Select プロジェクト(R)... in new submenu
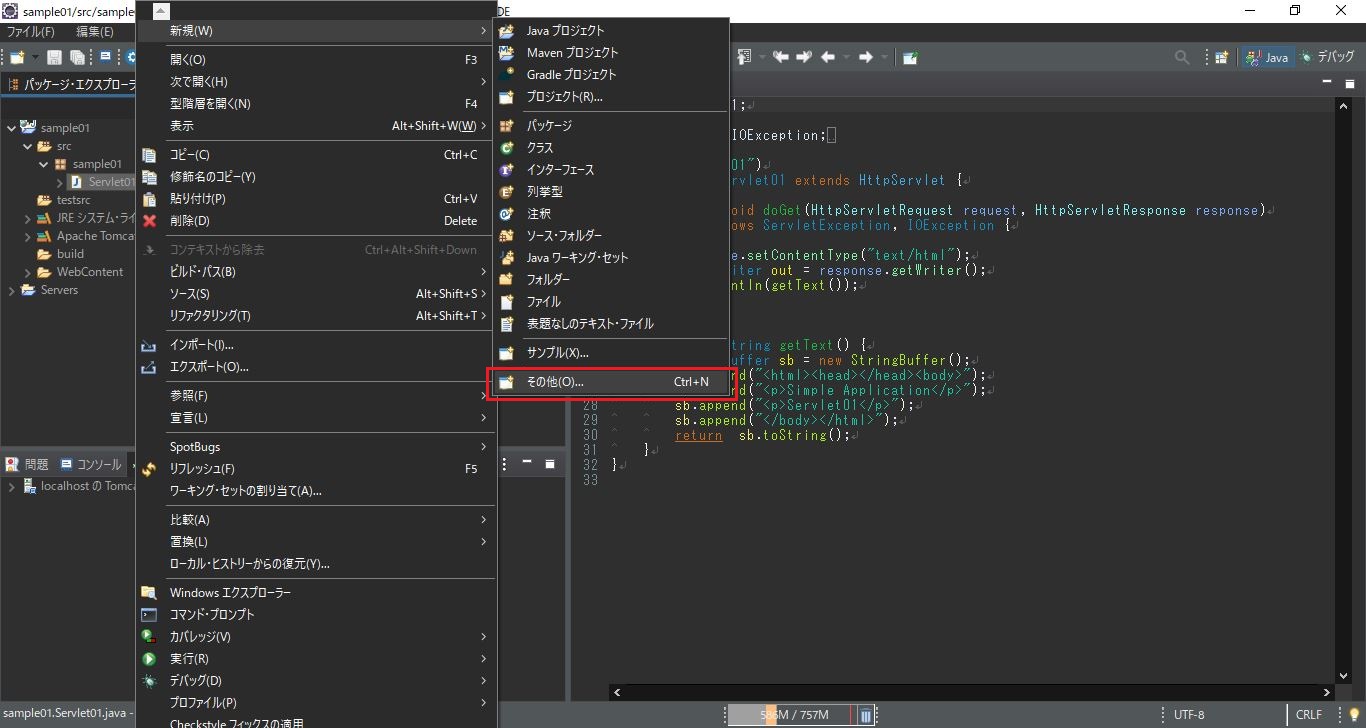This screenshot has height=728, width=1366. coord(614,97)
